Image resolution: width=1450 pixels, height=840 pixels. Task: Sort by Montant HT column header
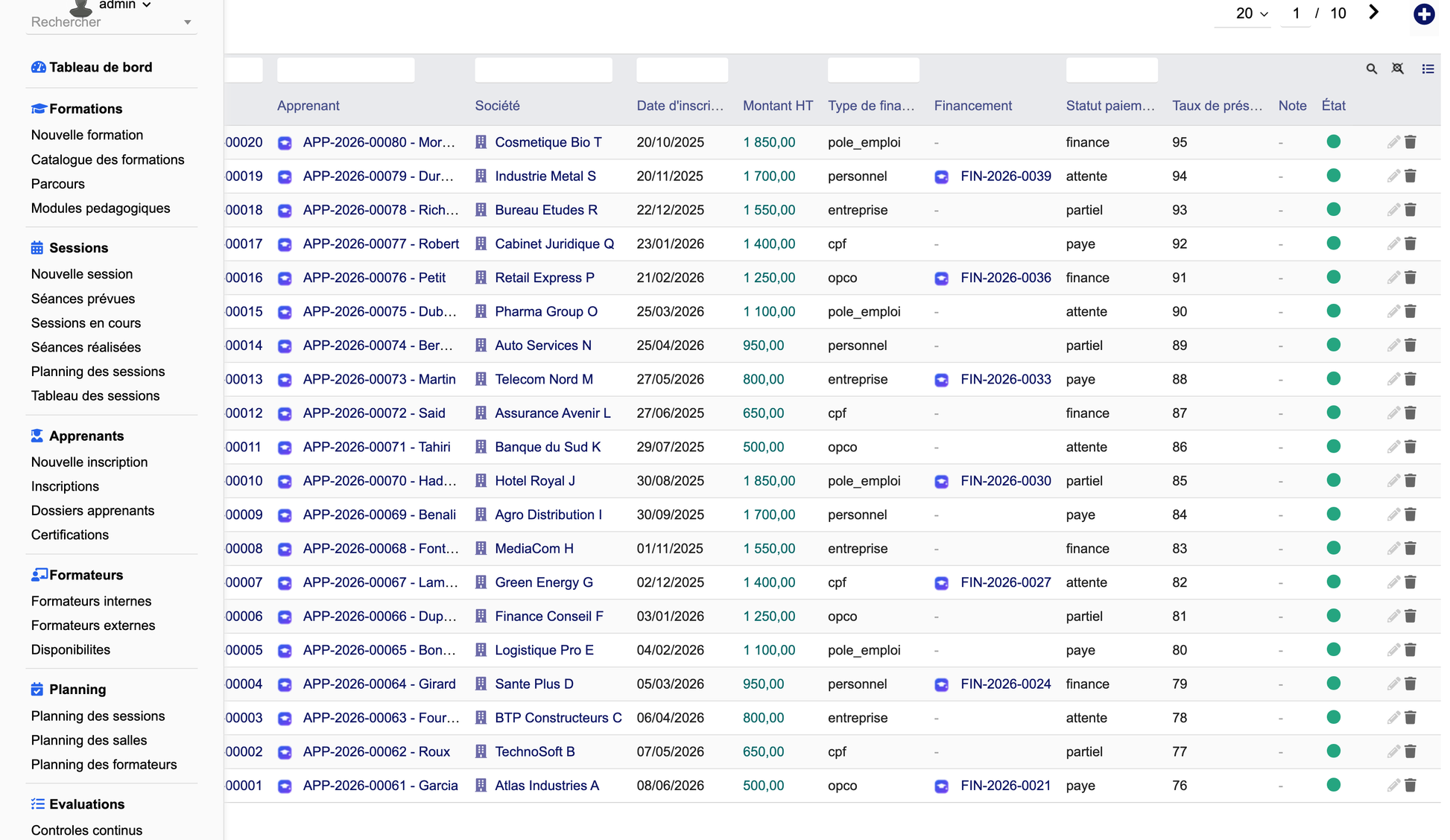click(777, 106)
